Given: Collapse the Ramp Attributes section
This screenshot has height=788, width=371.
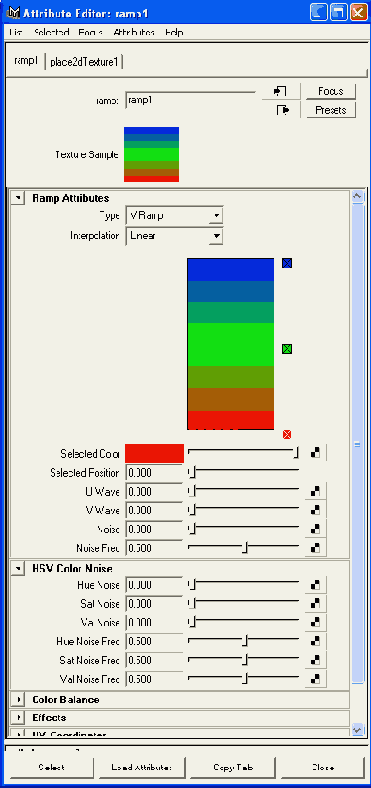Looking at the screenshot, I should (19, 198).
